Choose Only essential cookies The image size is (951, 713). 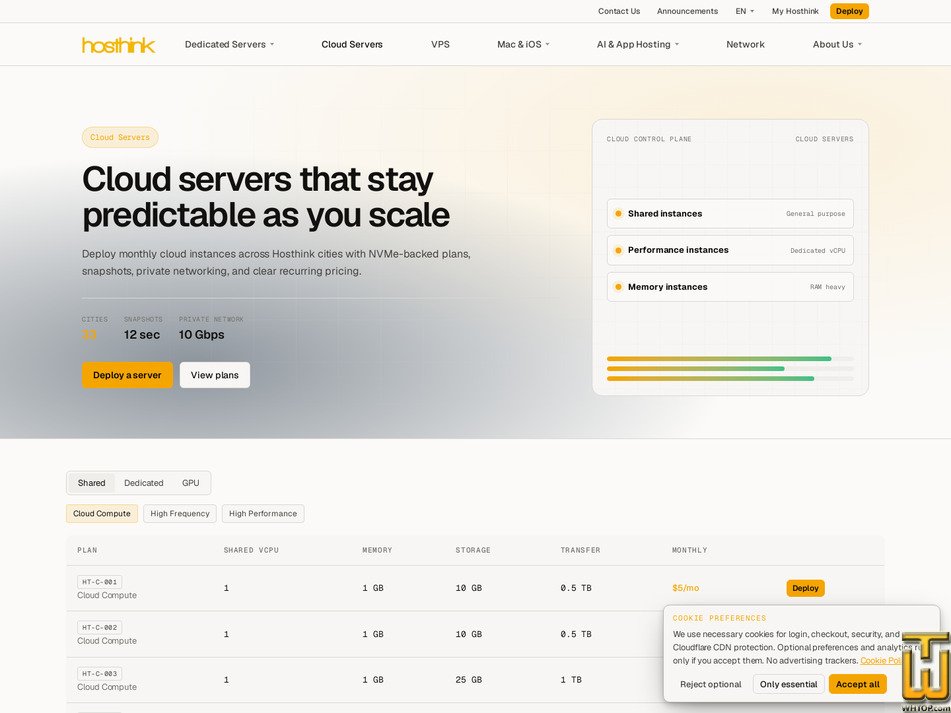[x=788, y=684]
